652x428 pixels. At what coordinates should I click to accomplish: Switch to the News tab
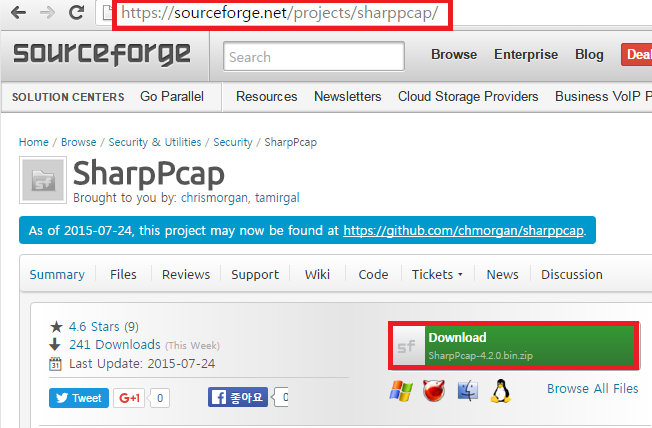click(502, 275)
